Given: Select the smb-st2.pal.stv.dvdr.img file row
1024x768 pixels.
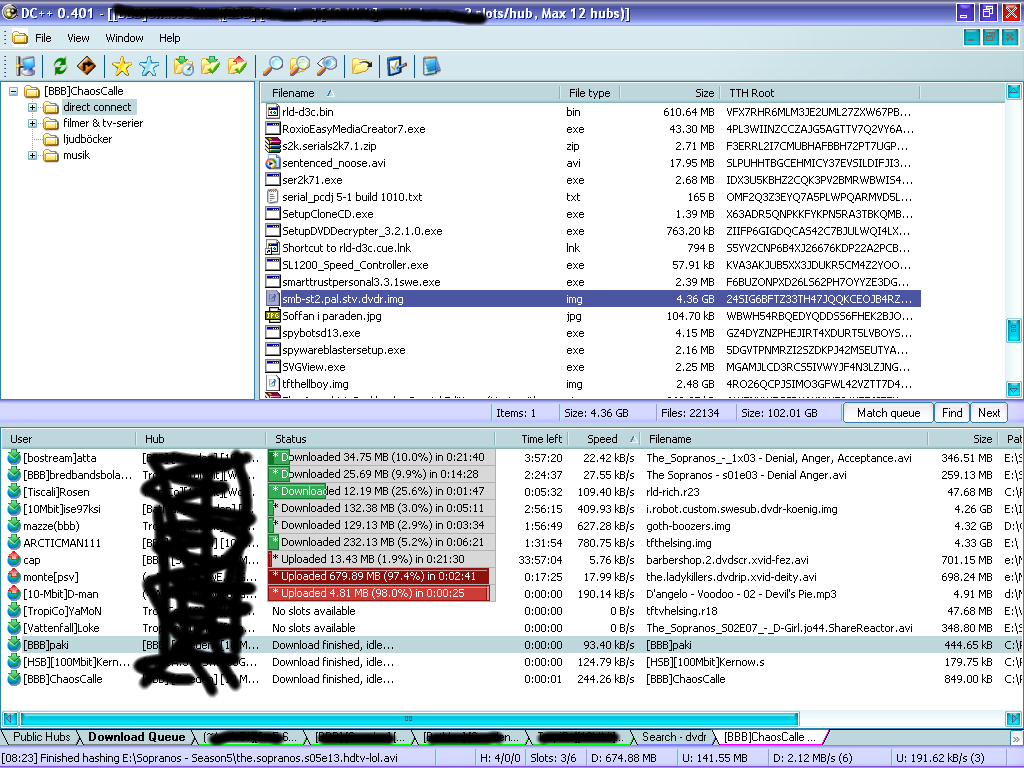Looking at the screenshot, I should tap(592, 298).
